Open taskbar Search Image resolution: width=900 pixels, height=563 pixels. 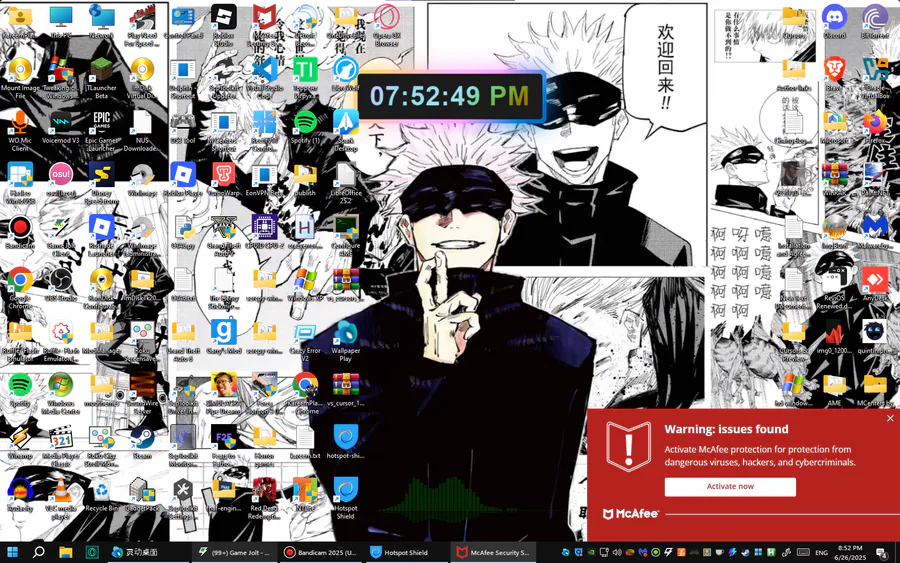(38, 552)
